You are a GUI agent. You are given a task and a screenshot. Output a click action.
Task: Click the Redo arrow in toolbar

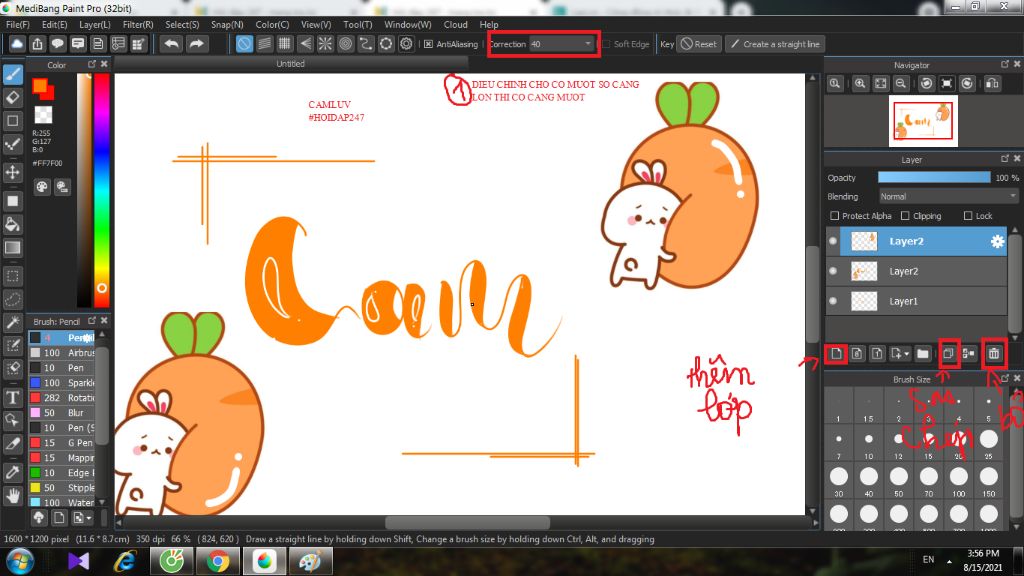pyautogui.click(x=196, y=44)
